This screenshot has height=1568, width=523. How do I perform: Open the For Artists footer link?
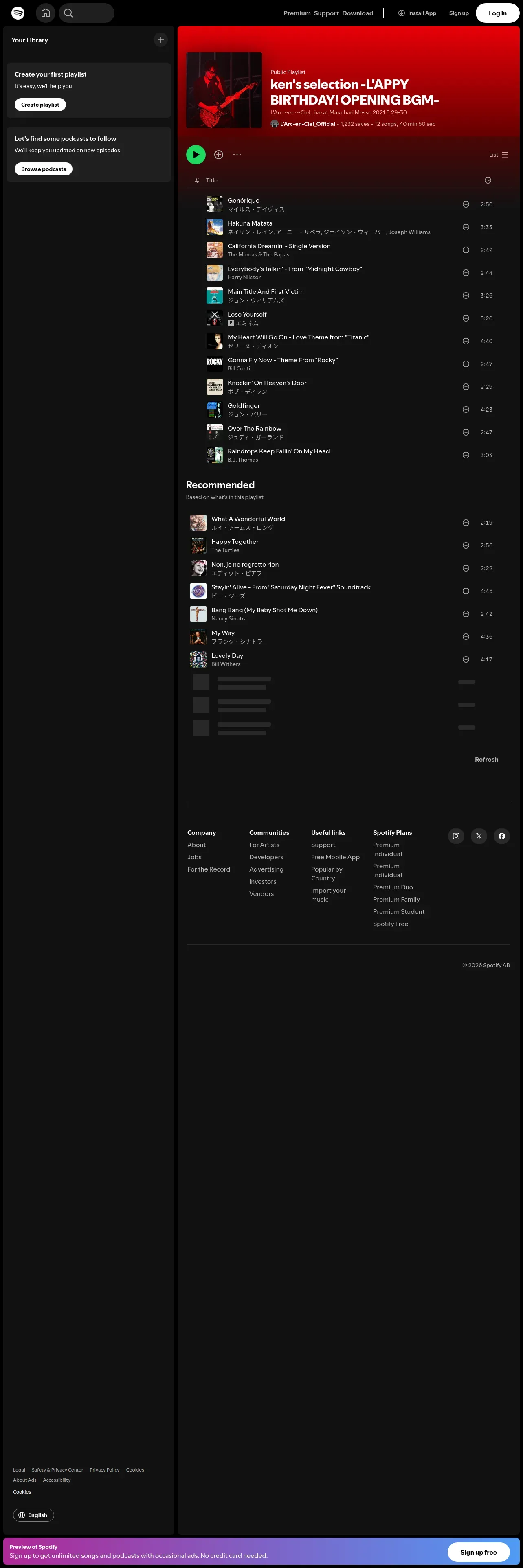click(x=264, y=845)
